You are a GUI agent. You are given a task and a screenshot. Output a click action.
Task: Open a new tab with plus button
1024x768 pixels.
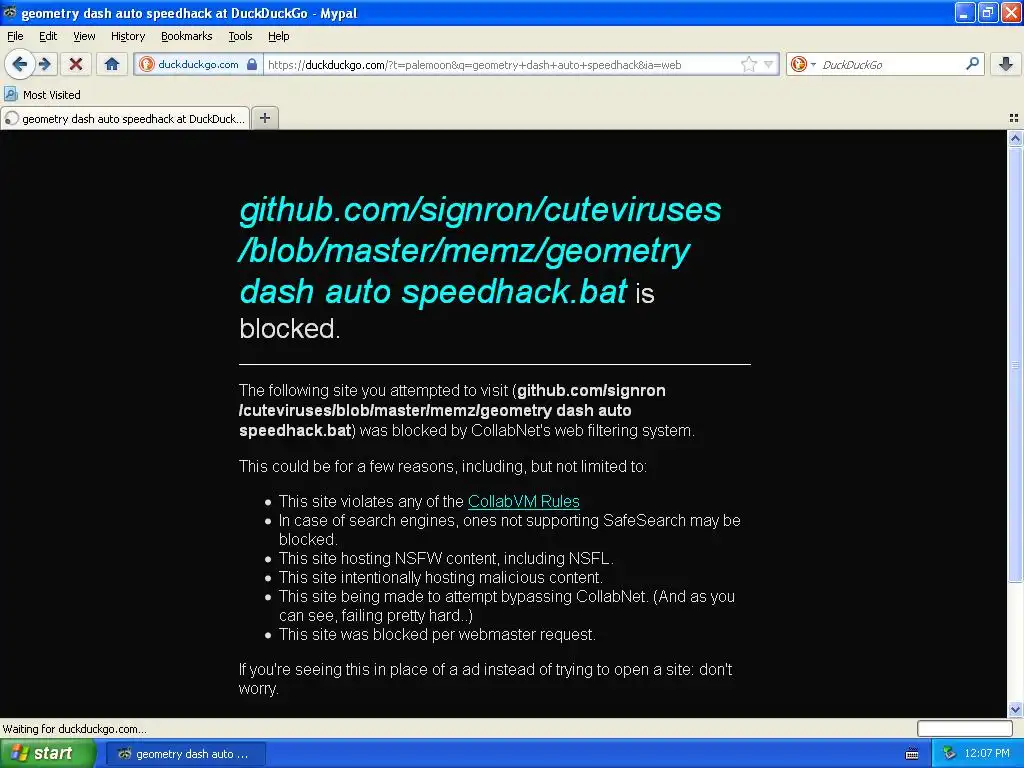(x=264, y=118)
